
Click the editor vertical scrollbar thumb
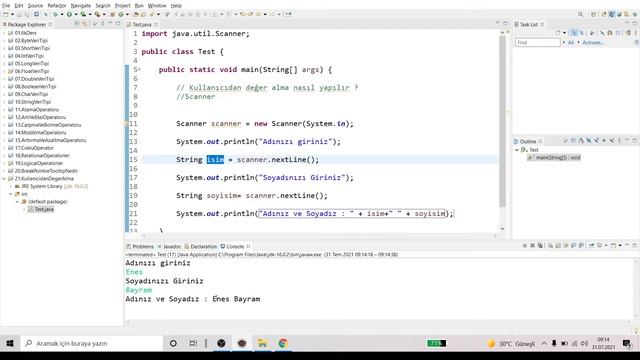(x=502, y=122)
